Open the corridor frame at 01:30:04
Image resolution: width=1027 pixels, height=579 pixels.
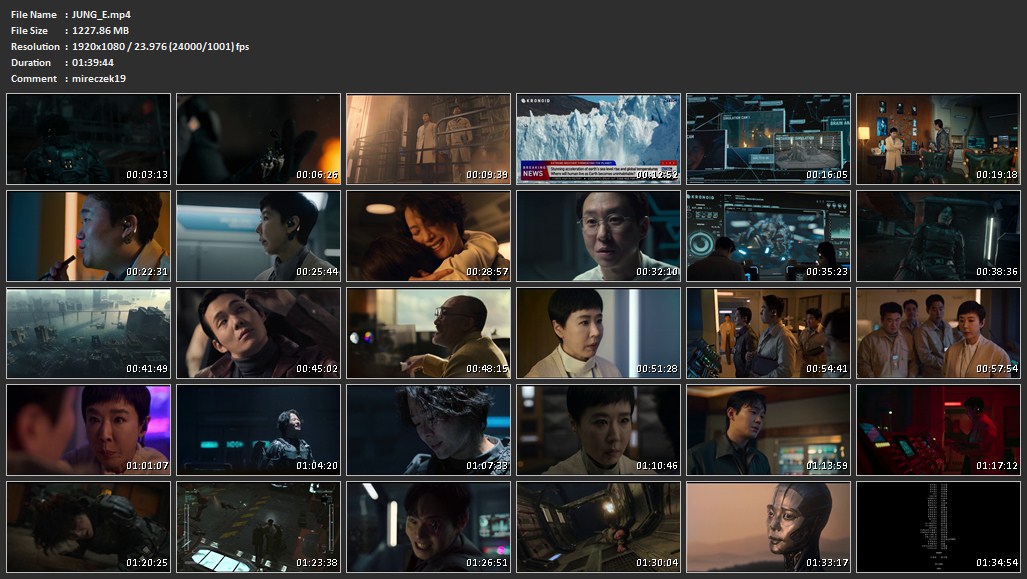click(599, 527)
